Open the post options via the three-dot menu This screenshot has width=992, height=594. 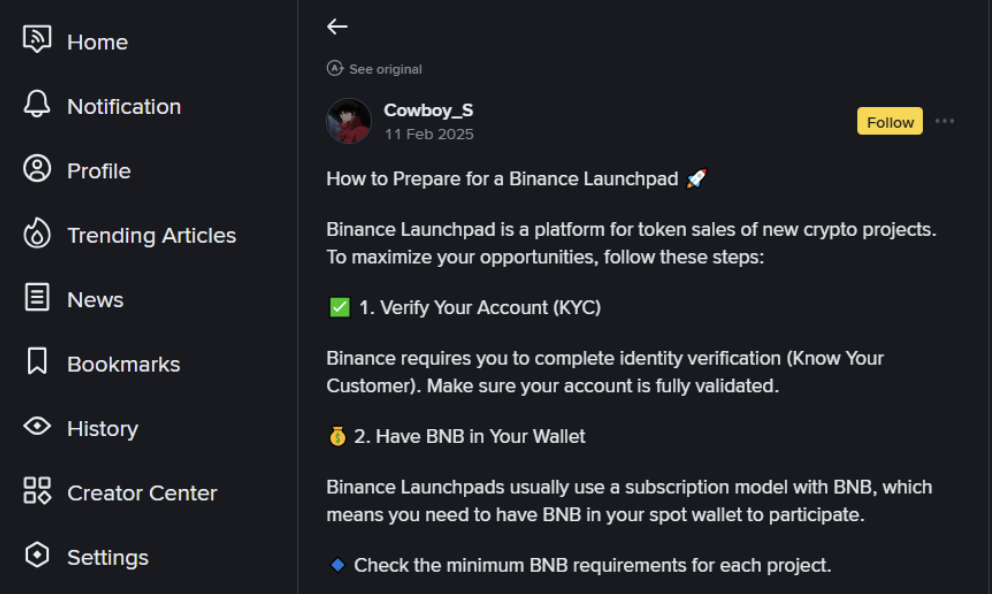click(945, 120)
